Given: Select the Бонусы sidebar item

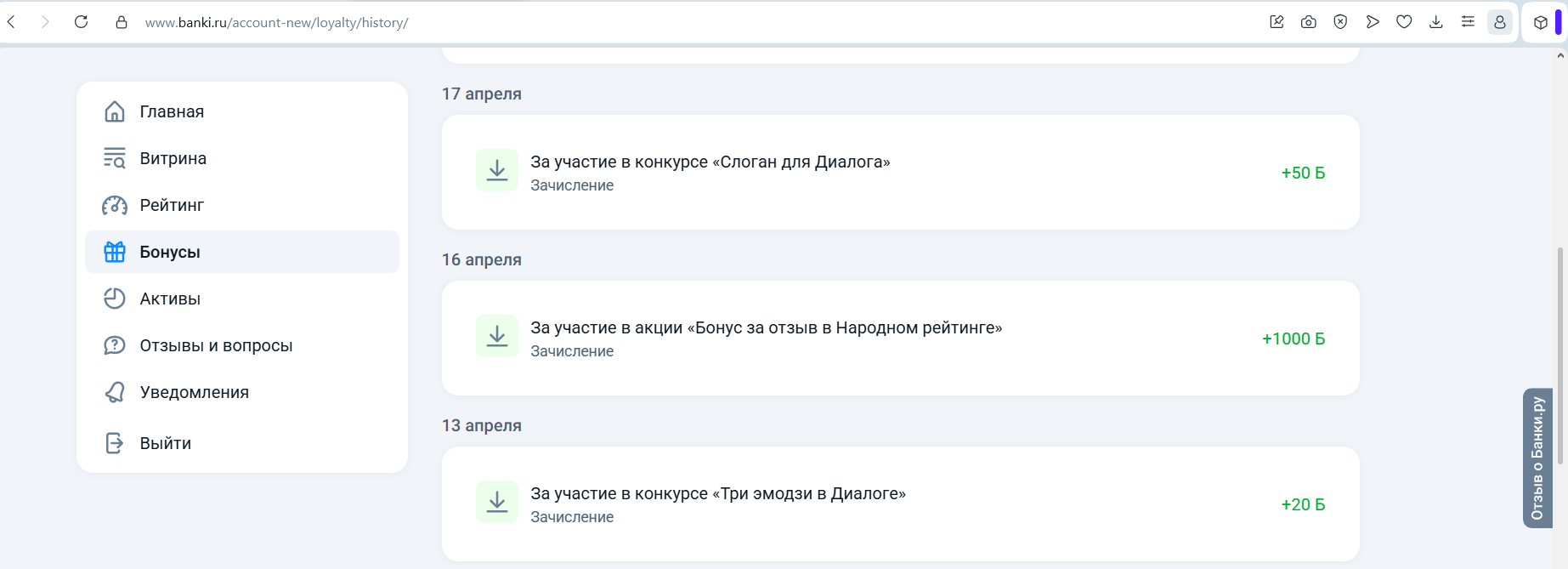Looking at the screenshot, I should click(170, 252).
